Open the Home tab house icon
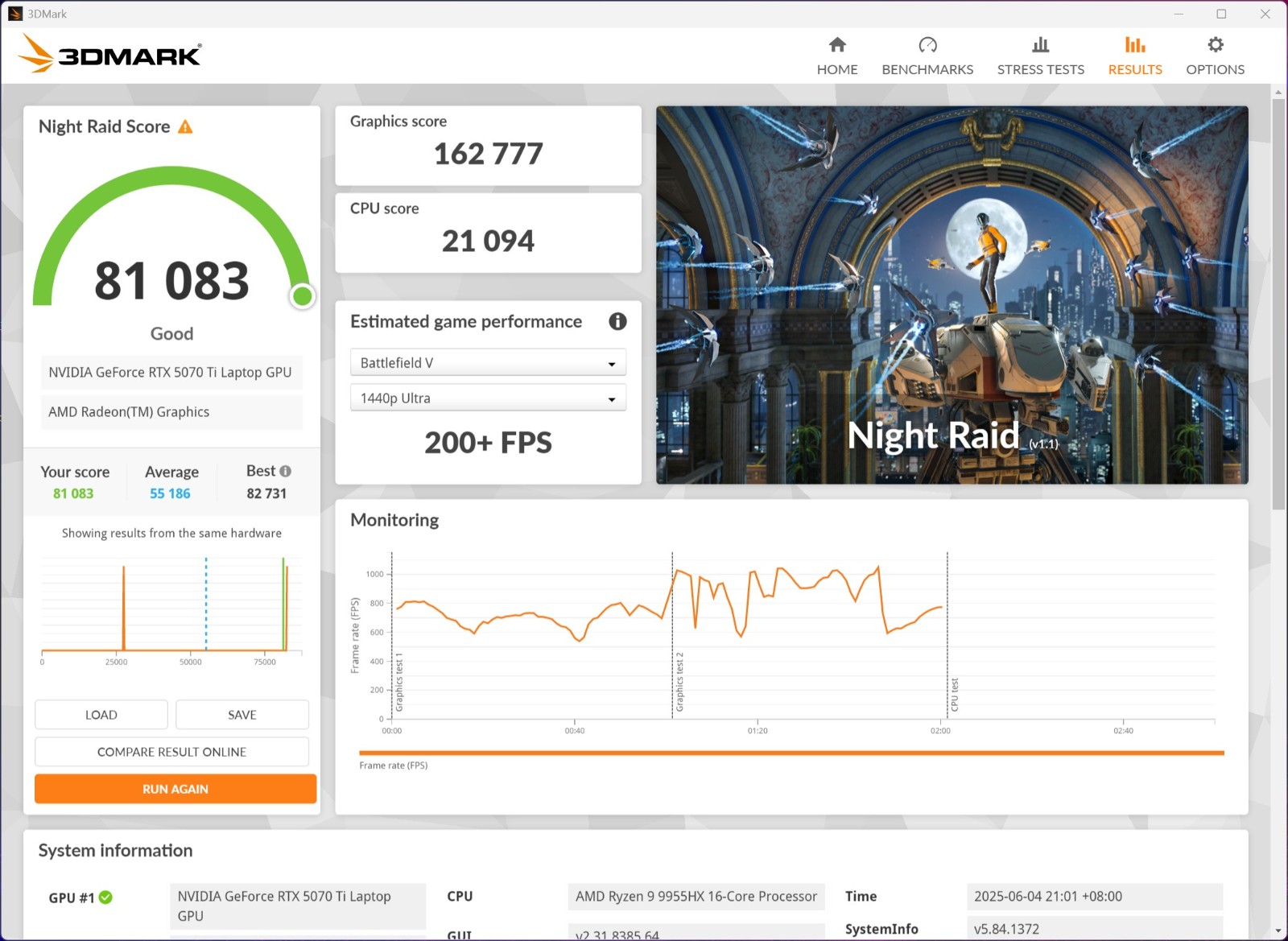This screenshot has width=1288, height=941. click(x=837, y=44)
